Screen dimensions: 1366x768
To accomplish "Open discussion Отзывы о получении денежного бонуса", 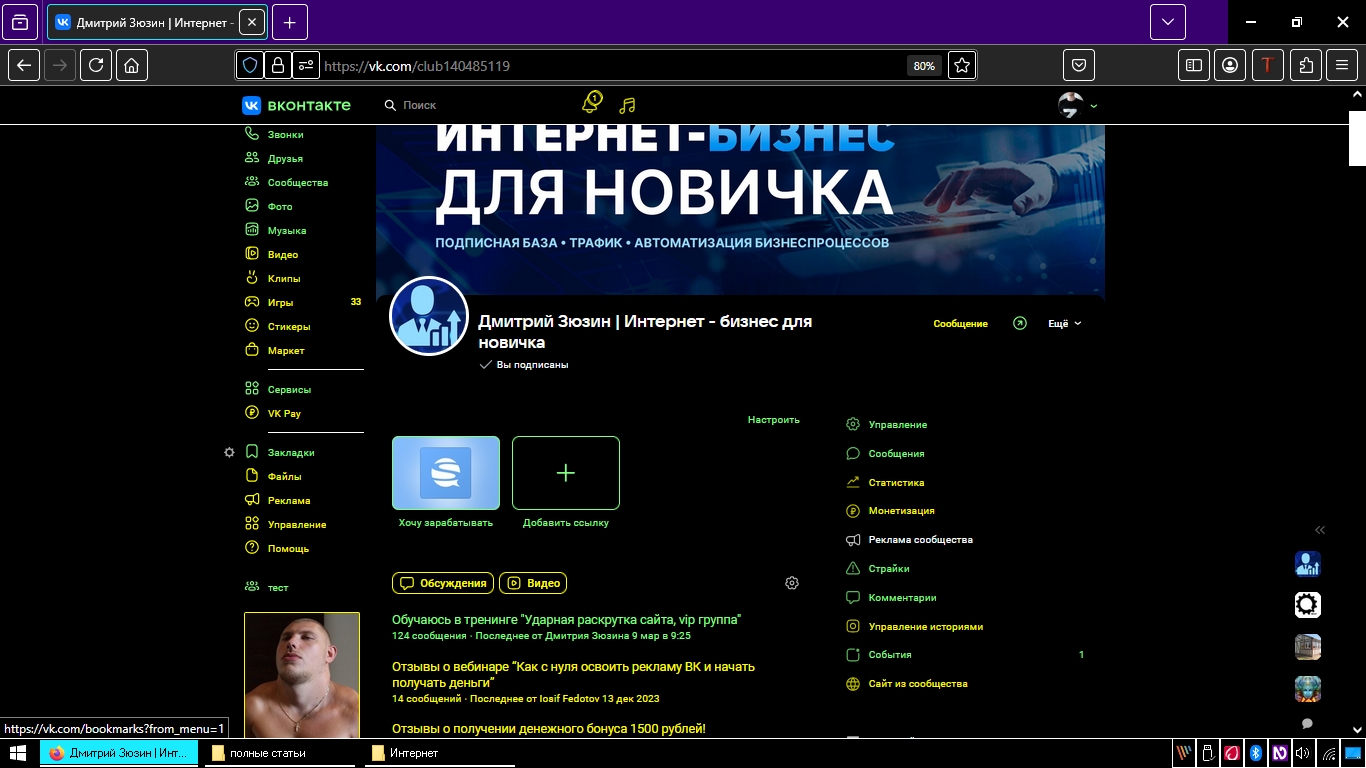I will [x=549, y=728].
